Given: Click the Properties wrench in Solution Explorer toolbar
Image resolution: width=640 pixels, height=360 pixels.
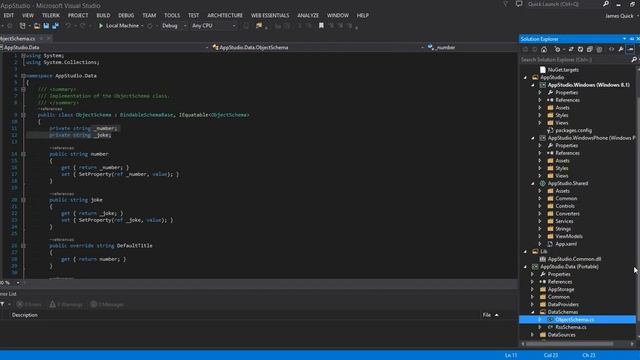Looking at the screenshot, I should tap(621, 49).
